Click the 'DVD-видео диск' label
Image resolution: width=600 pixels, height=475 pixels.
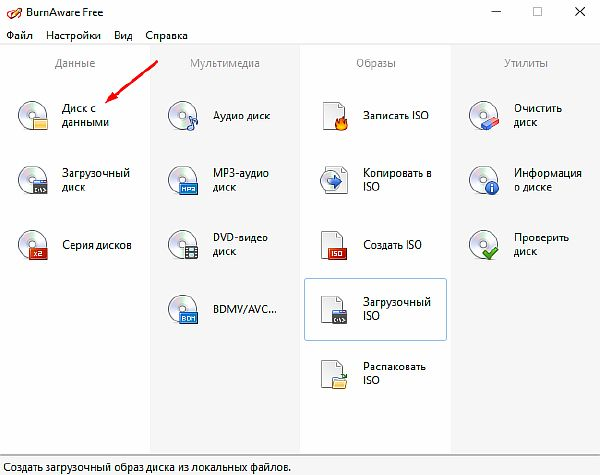coord(240,245)
